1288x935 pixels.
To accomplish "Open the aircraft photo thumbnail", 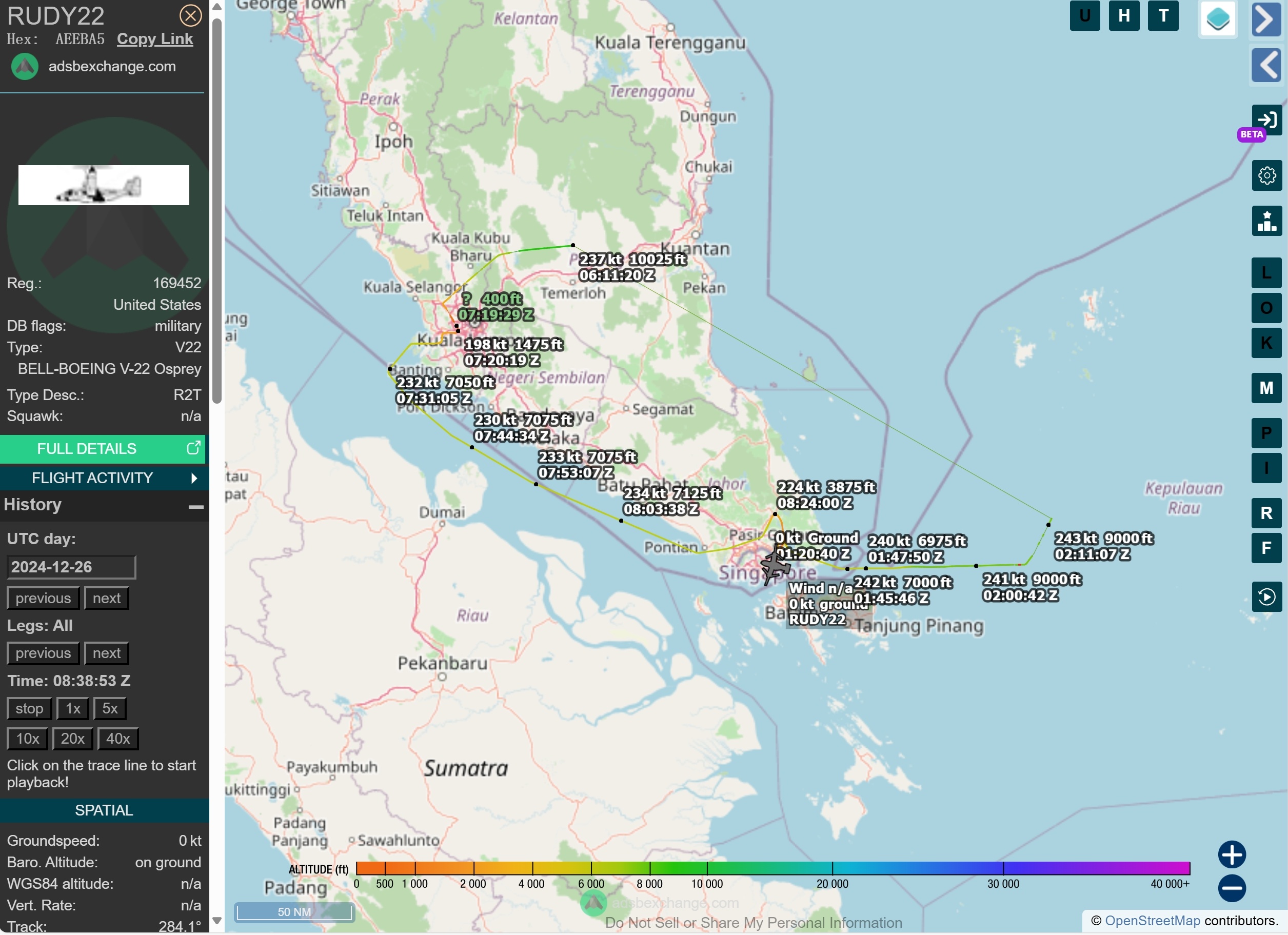I will [x=104, y=185].
